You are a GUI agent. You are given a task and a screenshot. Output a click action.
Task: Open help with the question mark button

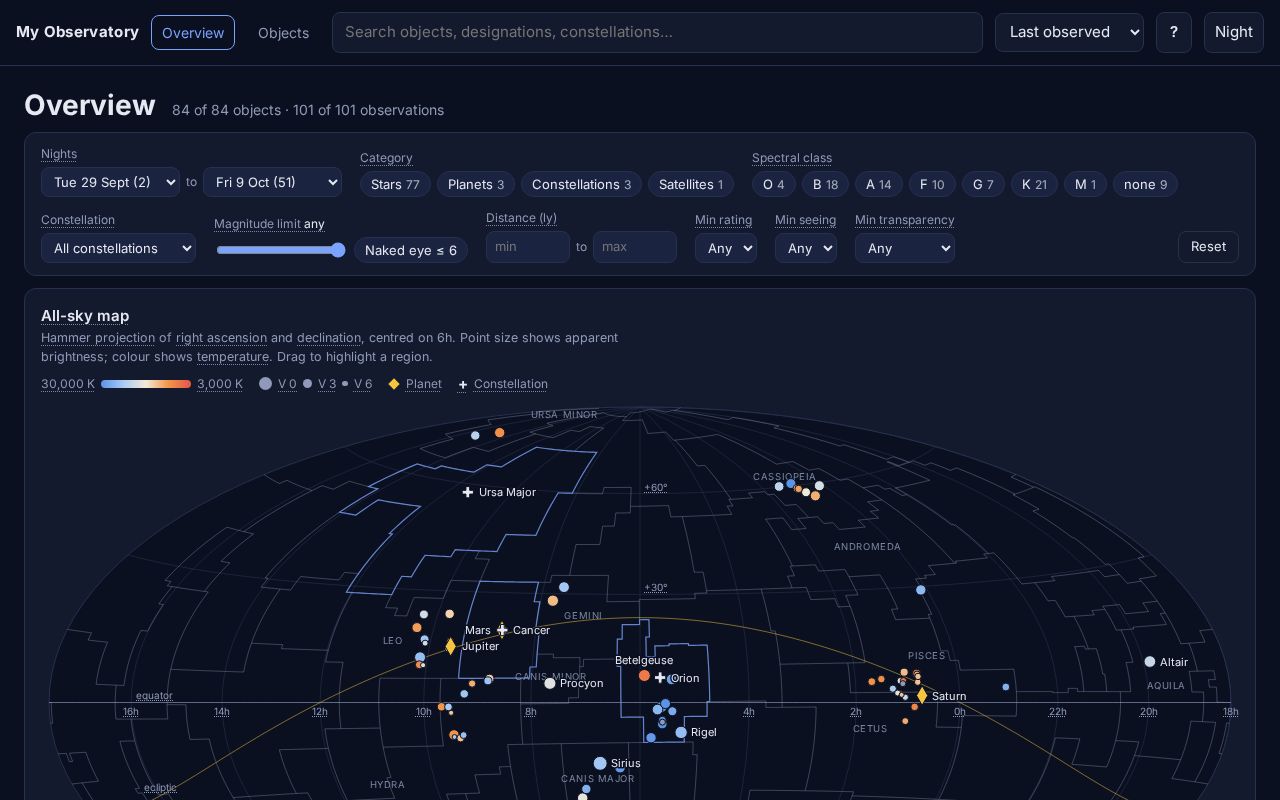(x=1174, y=32)
